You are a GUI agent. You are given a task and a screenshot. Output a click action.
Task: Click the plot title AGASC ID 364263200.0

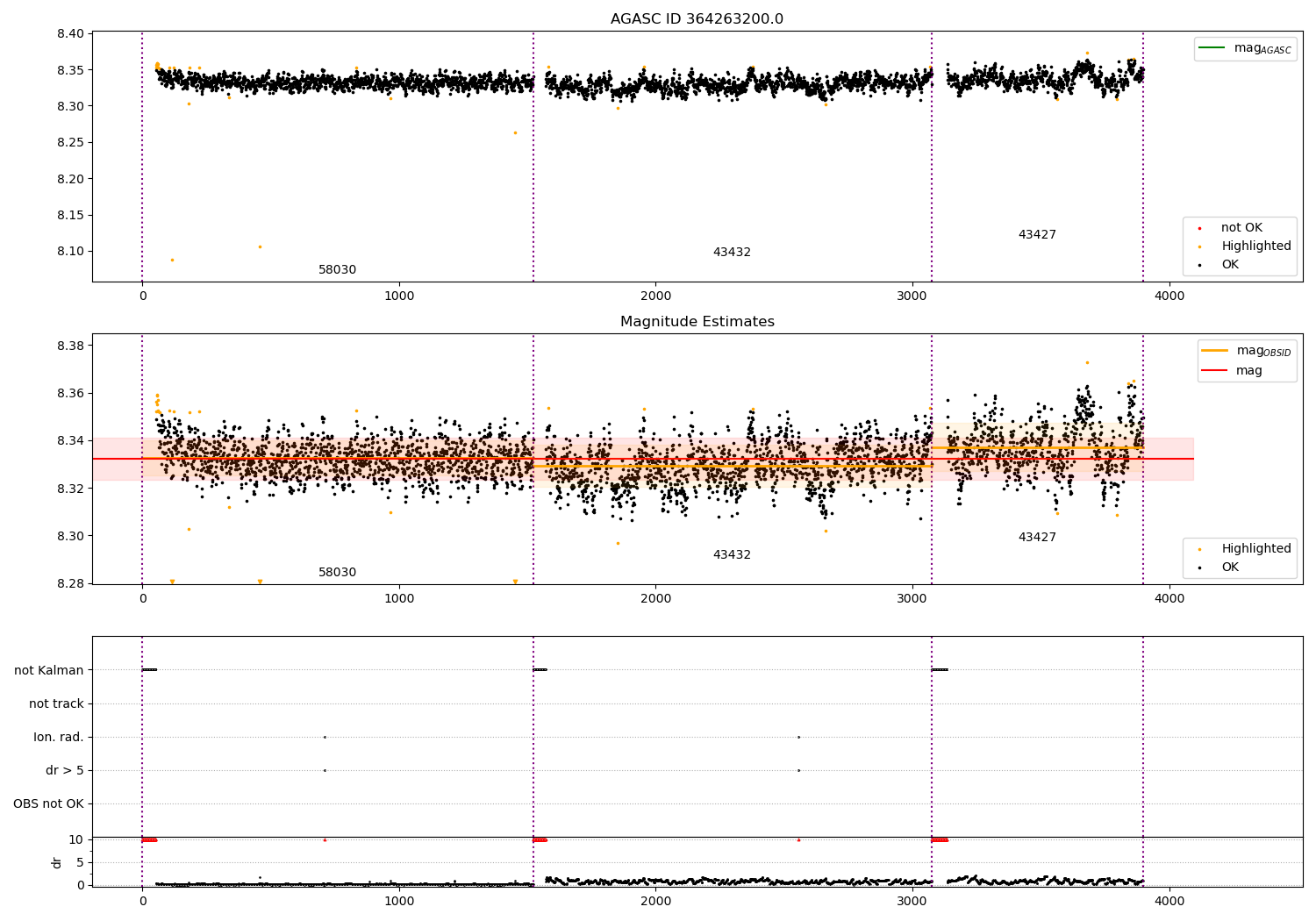coord(697,19)
